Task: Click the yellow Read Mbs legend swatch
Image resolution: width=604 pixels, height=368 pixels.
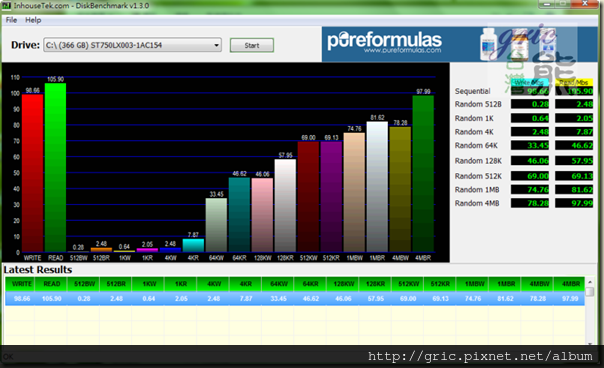Action: [x=574, y=82]
